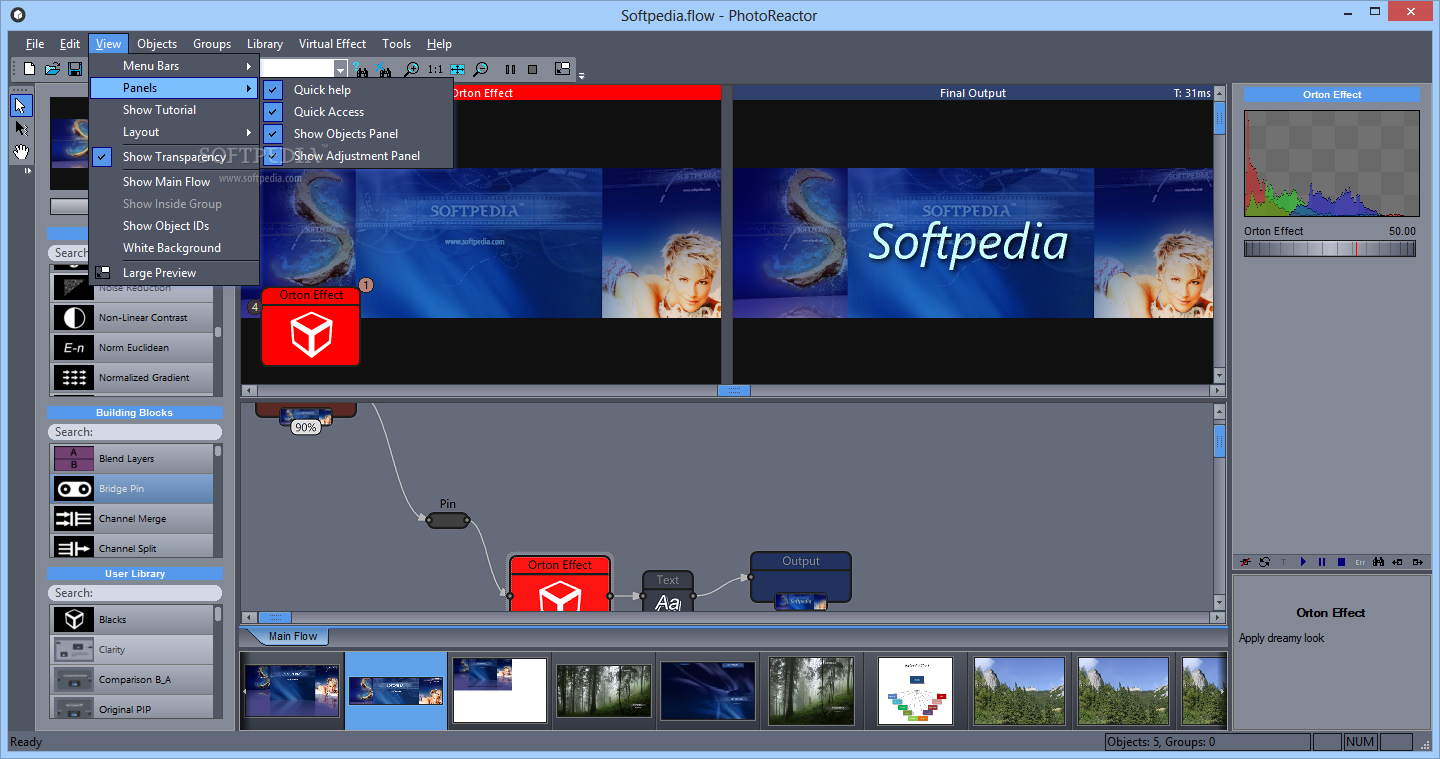Screen dimensions: 1440x759
Task: Click the zoom in magnifier icon
Action: pyautogui.click(x=411, y=69)
